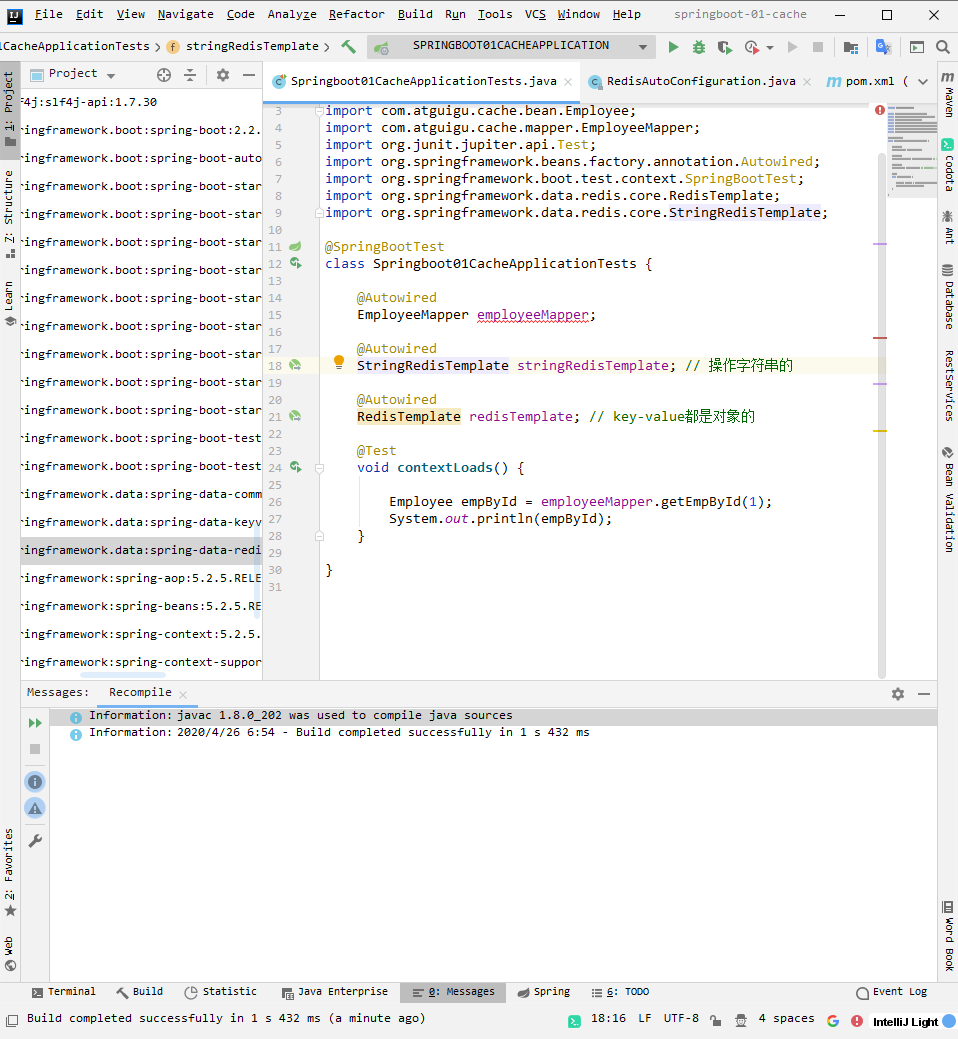Open the VCS menu
The image size is (958, 1039).
pyautogui.click(x=535, y=14)
